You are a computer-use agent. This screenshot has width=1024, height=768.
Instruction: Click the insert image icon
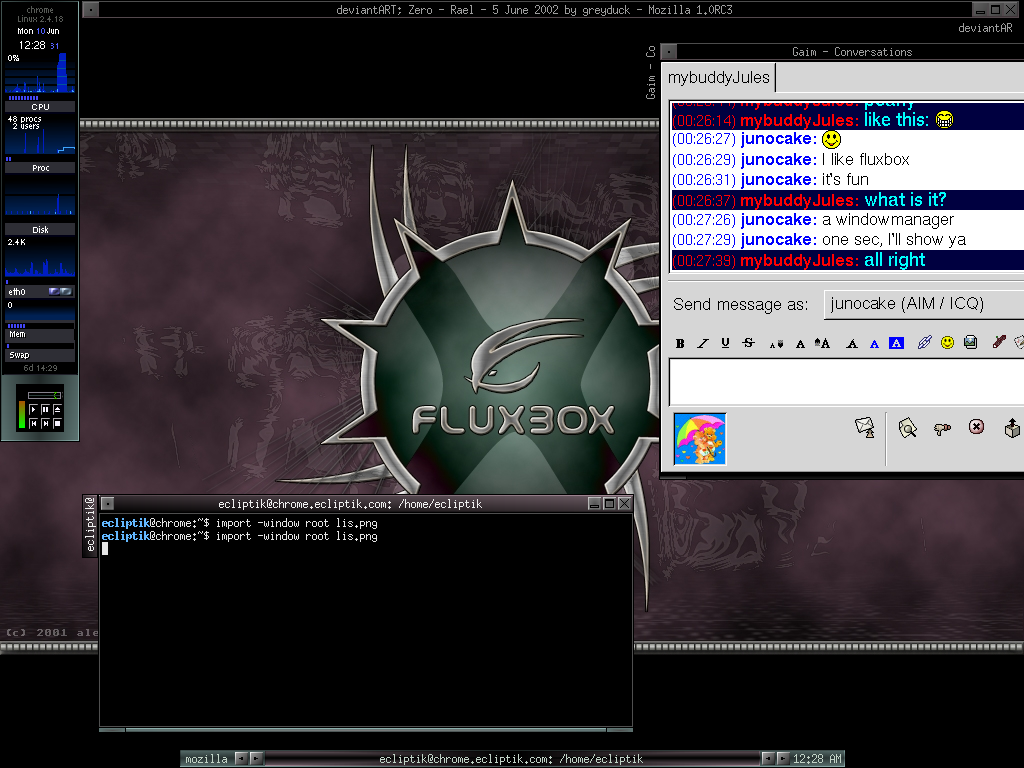(x=970, y=343)
